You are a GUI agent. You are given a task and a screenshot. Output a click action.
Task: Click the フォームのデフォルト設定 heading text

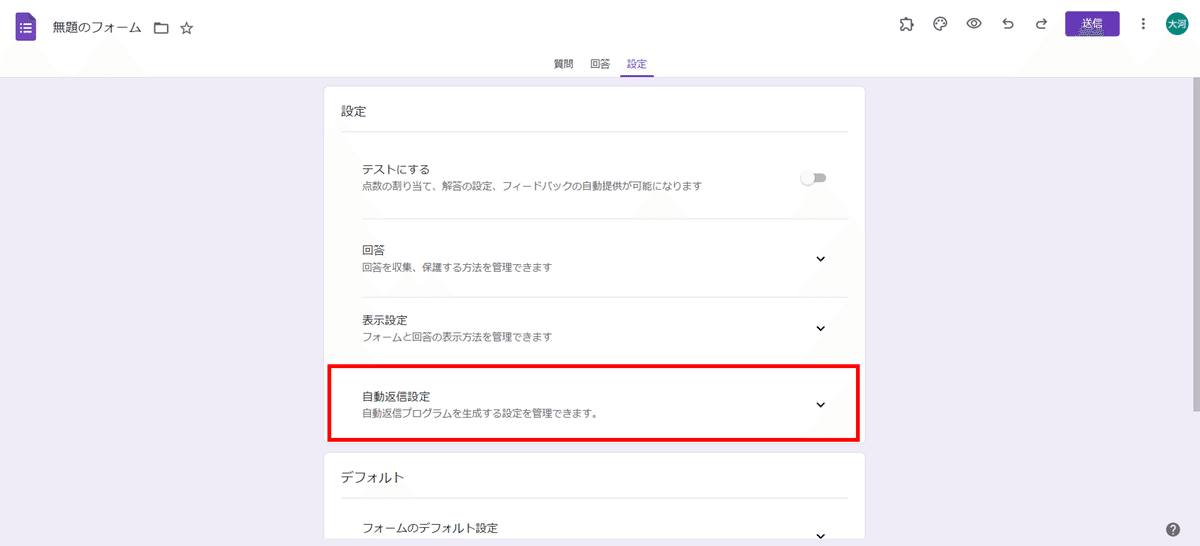(x=430, y=528)
